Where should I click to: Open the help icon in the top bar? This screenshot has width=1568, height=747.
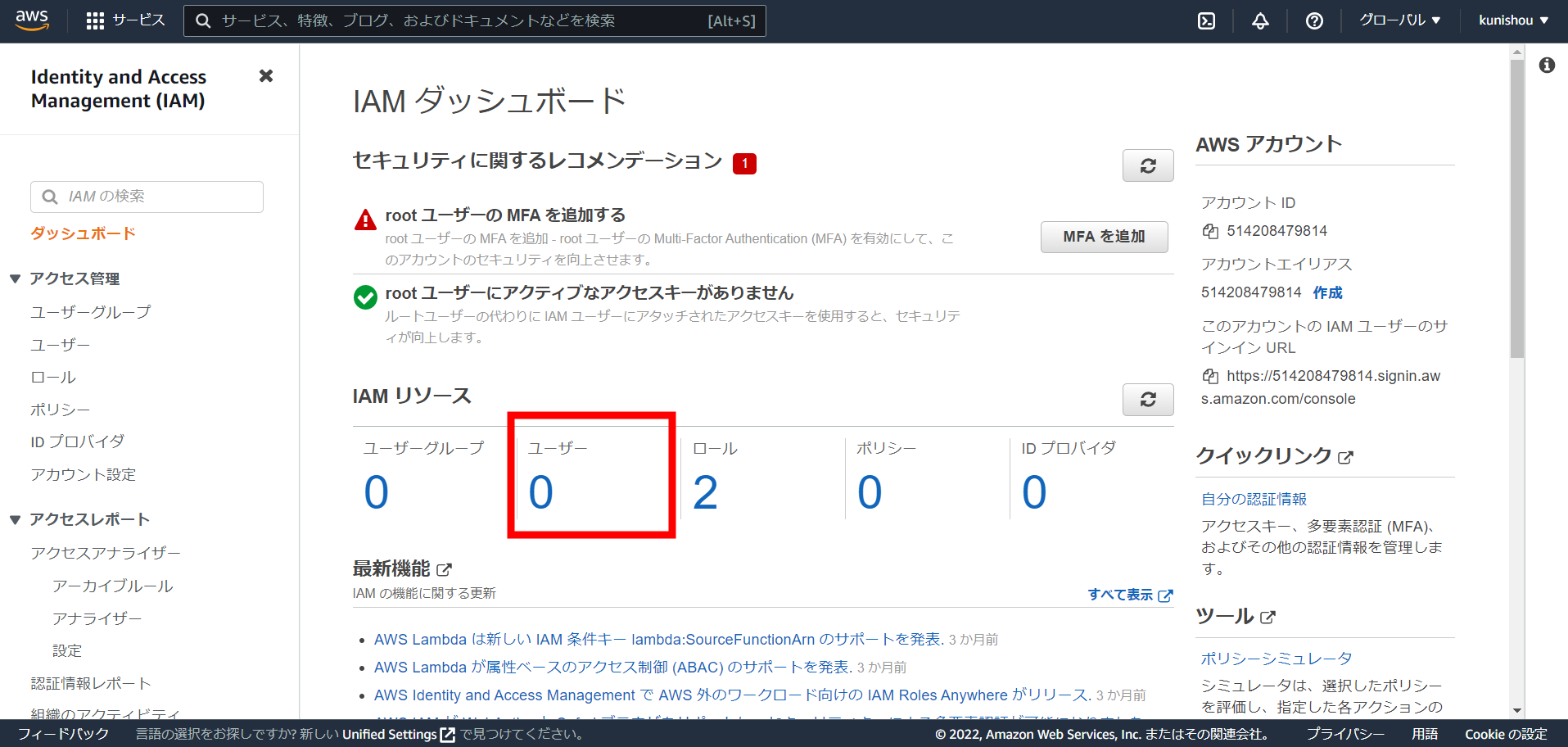(x=1313, y=20)
